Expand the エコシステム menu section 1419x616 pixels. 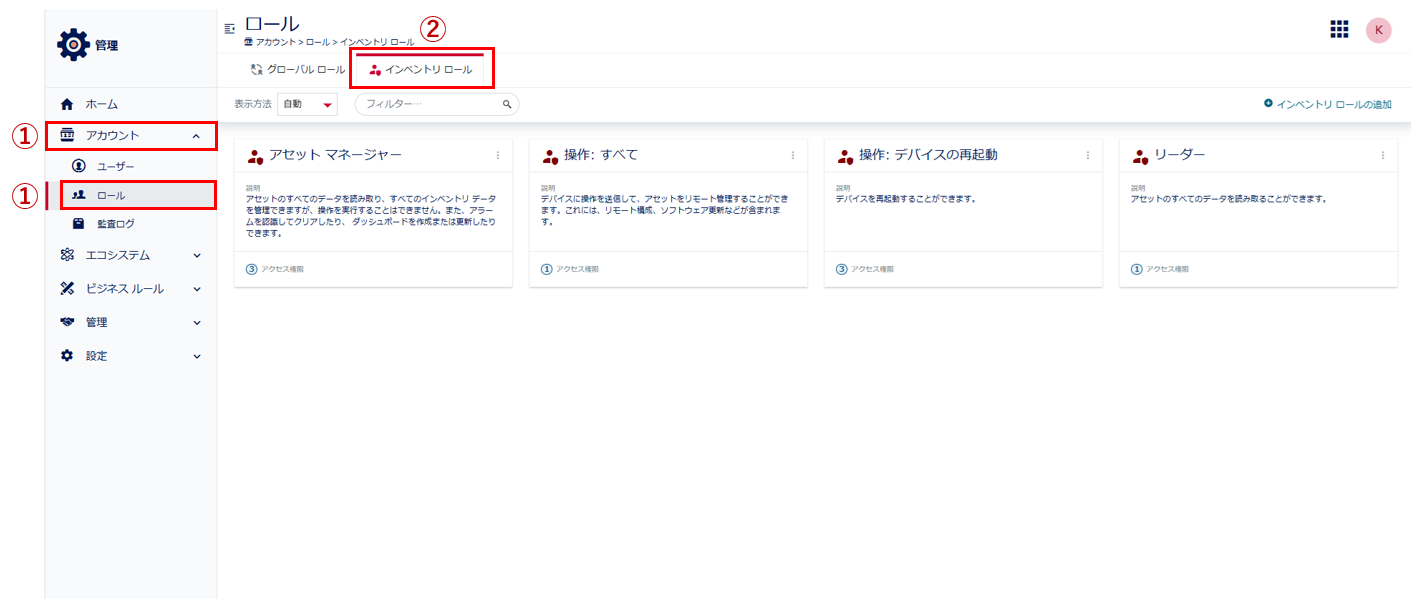point(197,255)
